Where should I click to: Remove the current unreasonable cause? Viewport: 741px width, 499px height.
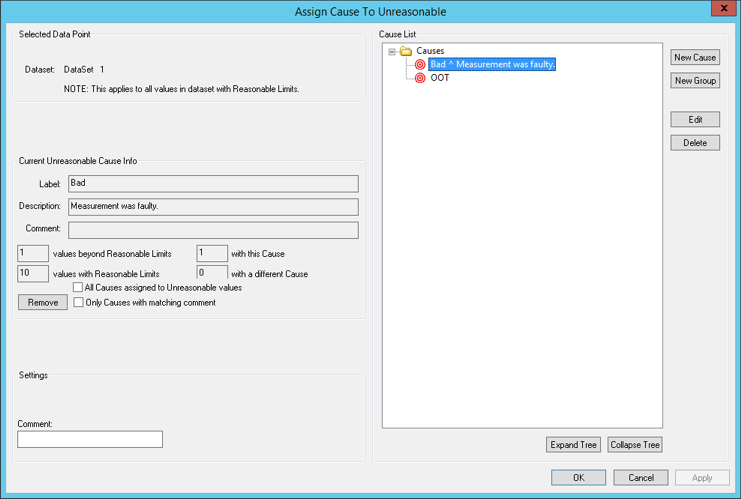42,302
